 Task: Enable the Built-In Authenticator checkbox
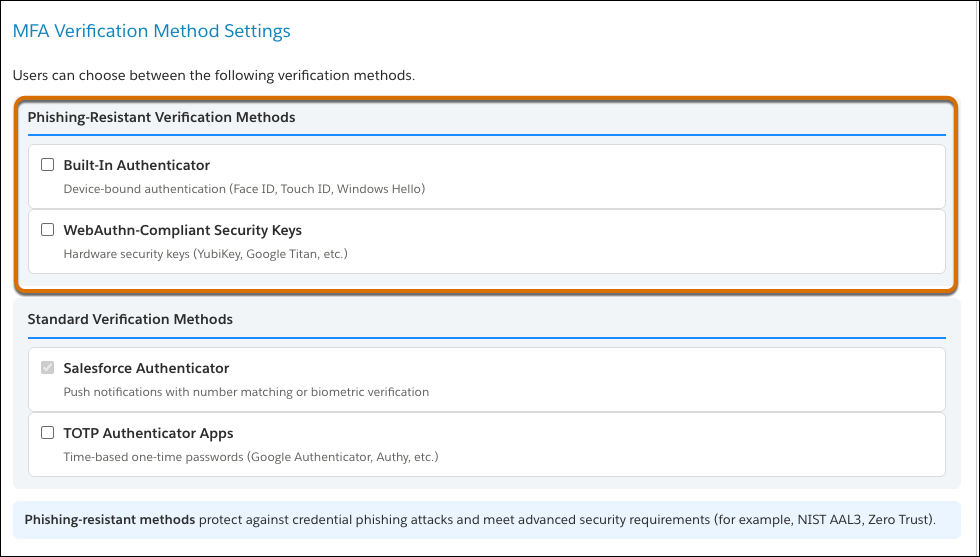tap(48, 165)
